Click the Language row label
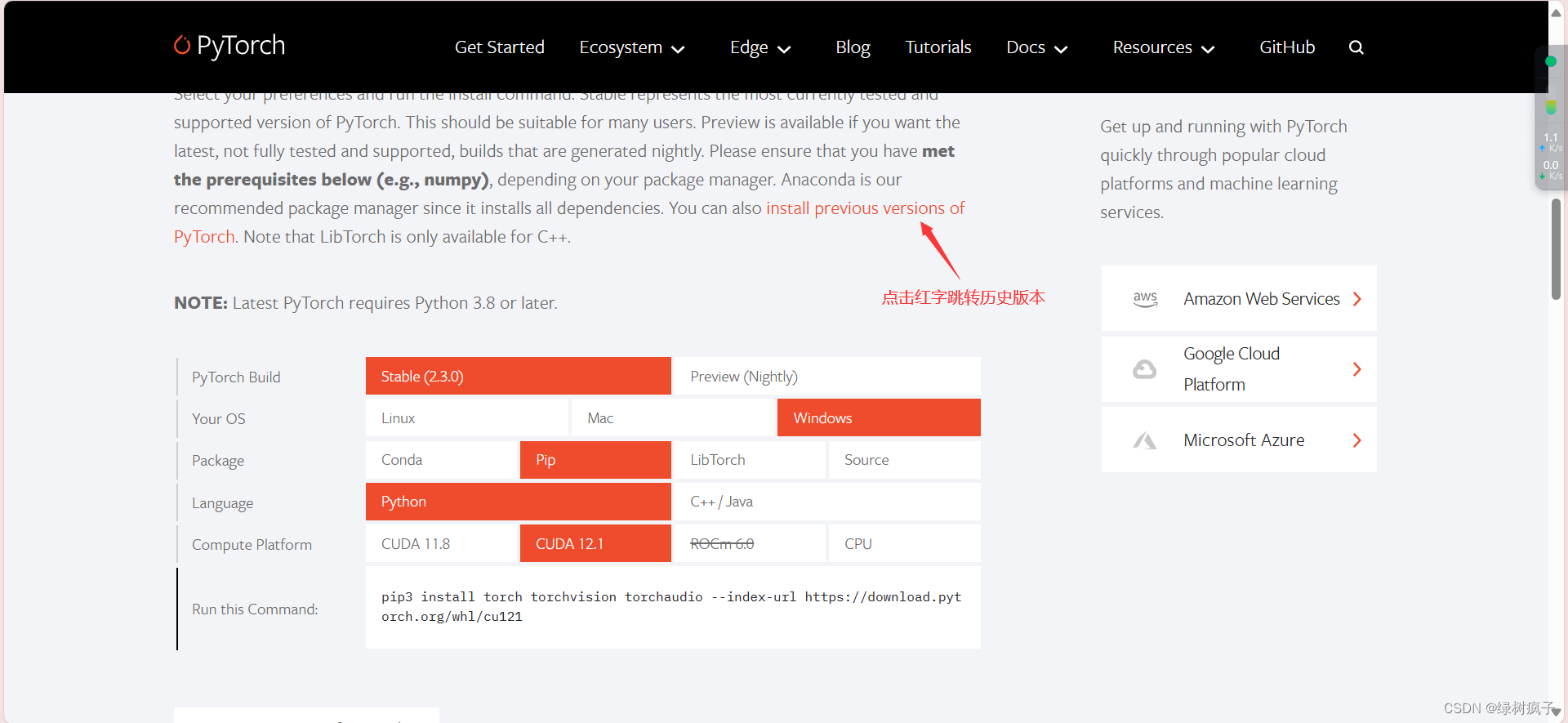Image resolution: width=1568 pixels, height=723 pixels. click(222, 503)
